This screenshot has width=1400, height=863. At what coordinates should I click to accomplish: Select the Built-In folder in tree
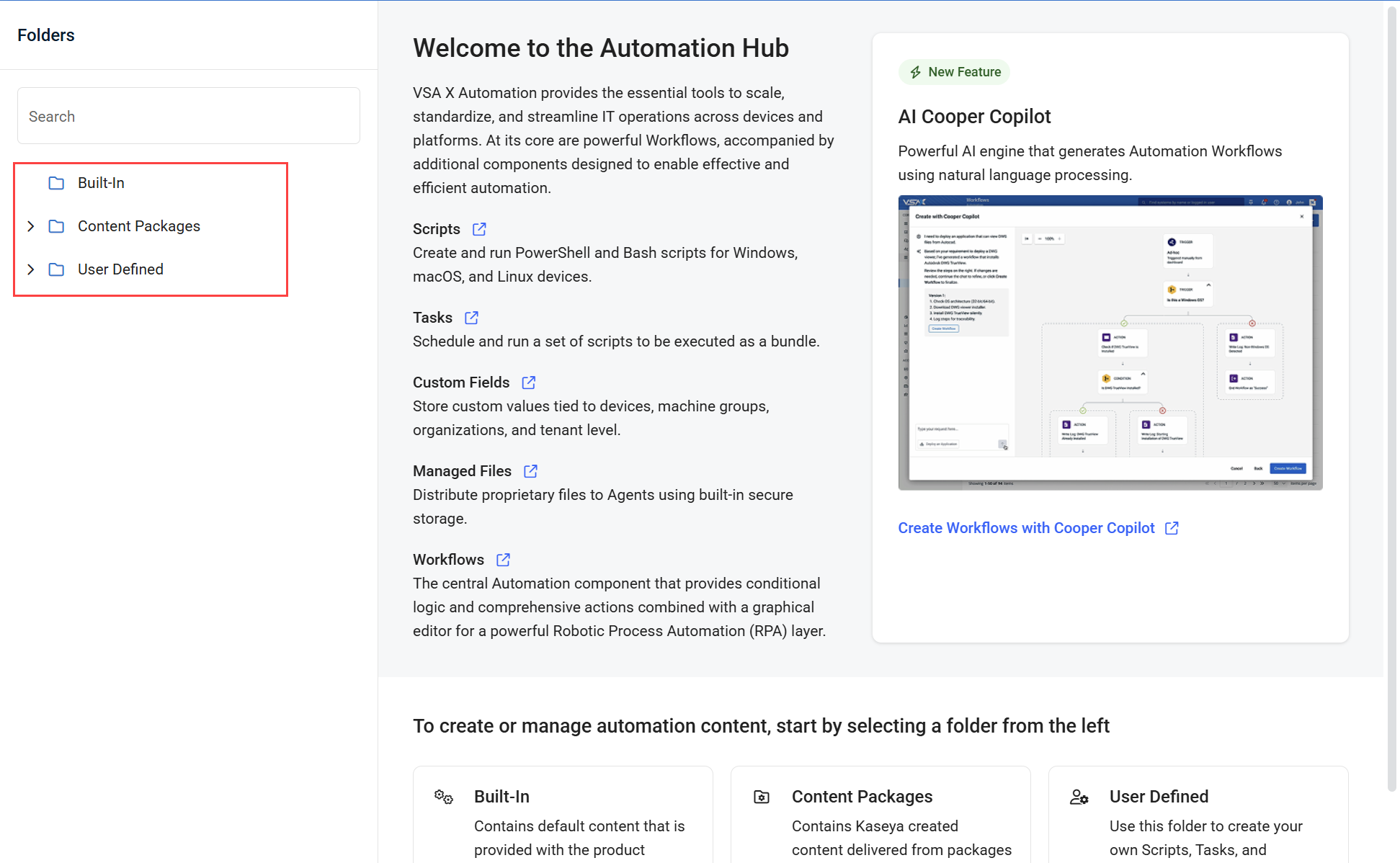(101, 183)
